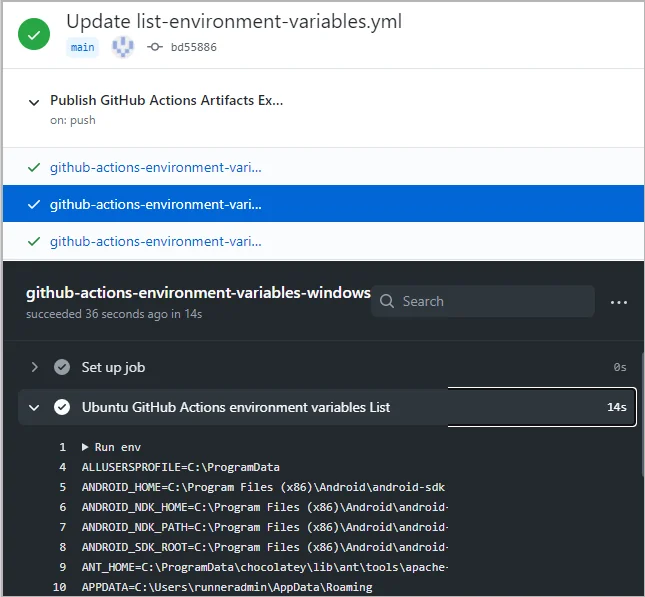
Task: Select the ANDROID_NDK_PATH log line
Action: (265, 527)
